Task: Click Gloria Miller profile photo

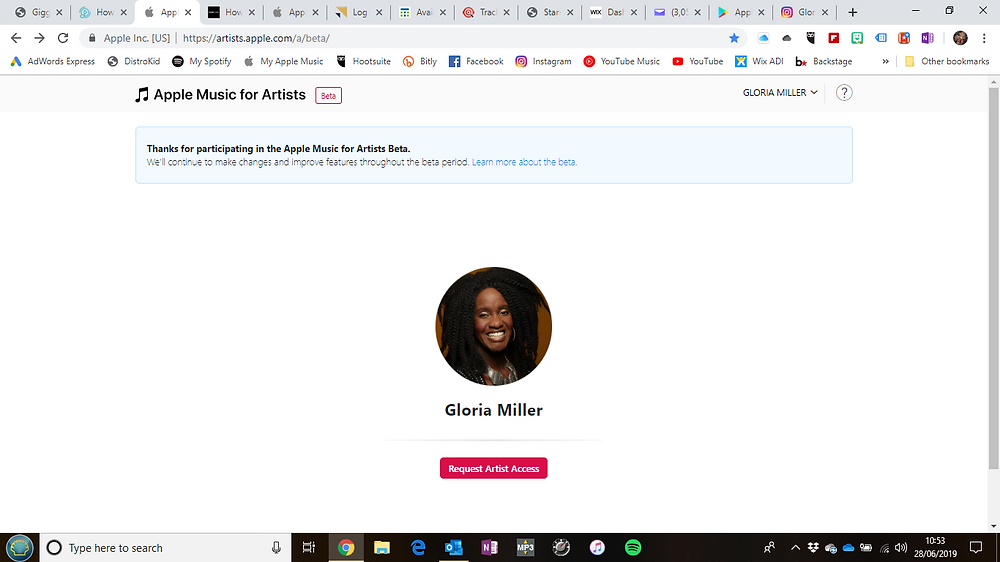Action: click(x=494, y=326)
